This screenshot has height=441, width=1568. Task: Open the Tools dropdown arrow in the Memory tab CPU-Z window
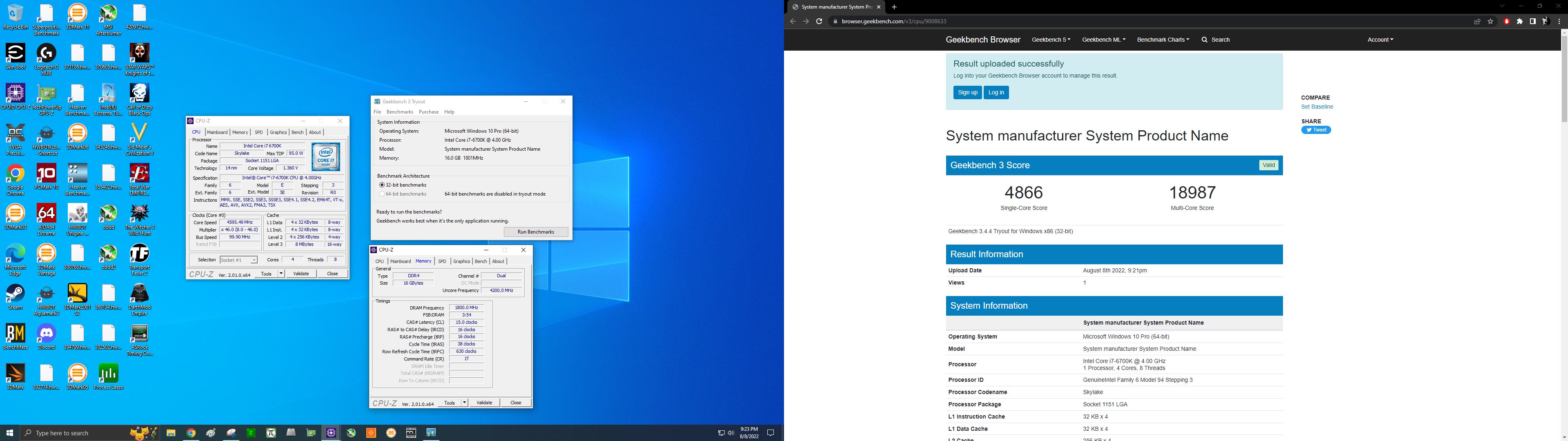464,403
